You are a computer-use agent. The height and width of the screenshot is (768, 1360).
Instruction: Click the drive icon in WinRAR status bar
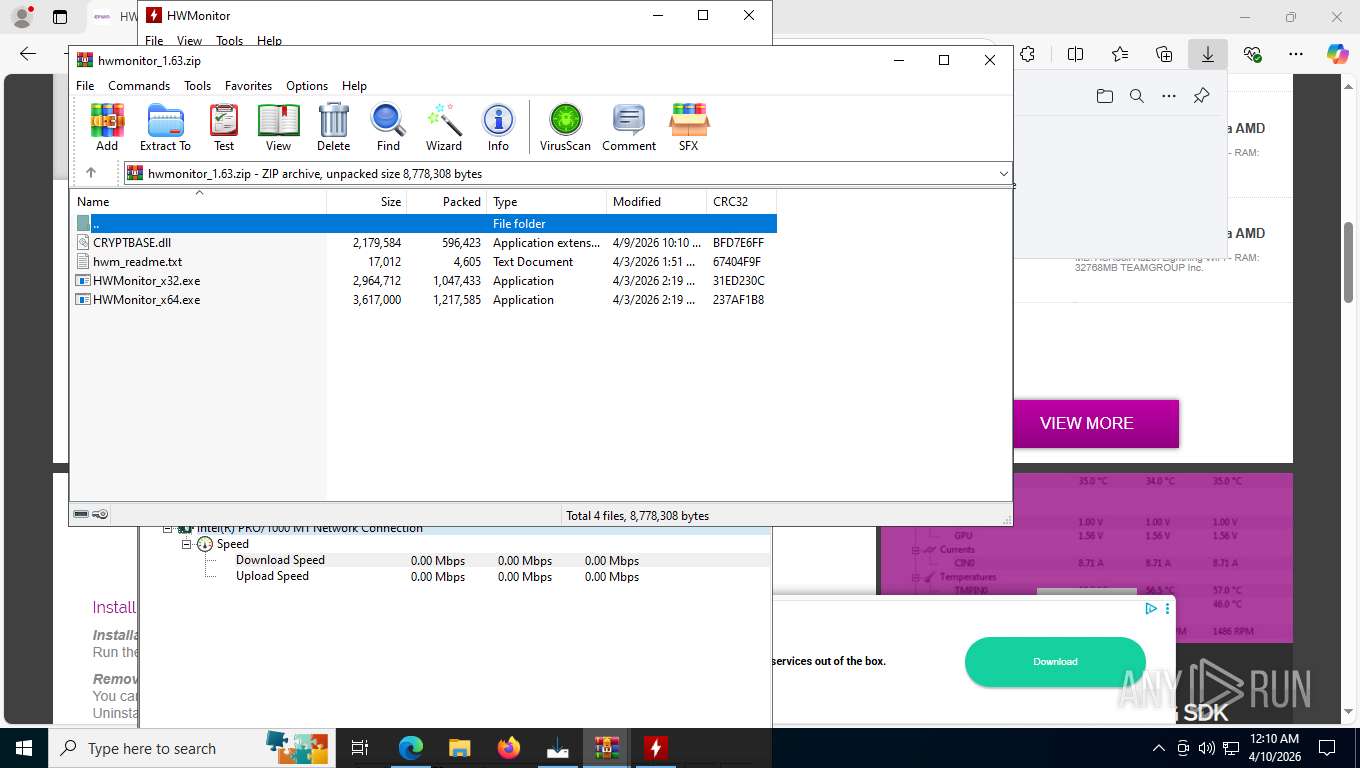click(x=82, y=515)
